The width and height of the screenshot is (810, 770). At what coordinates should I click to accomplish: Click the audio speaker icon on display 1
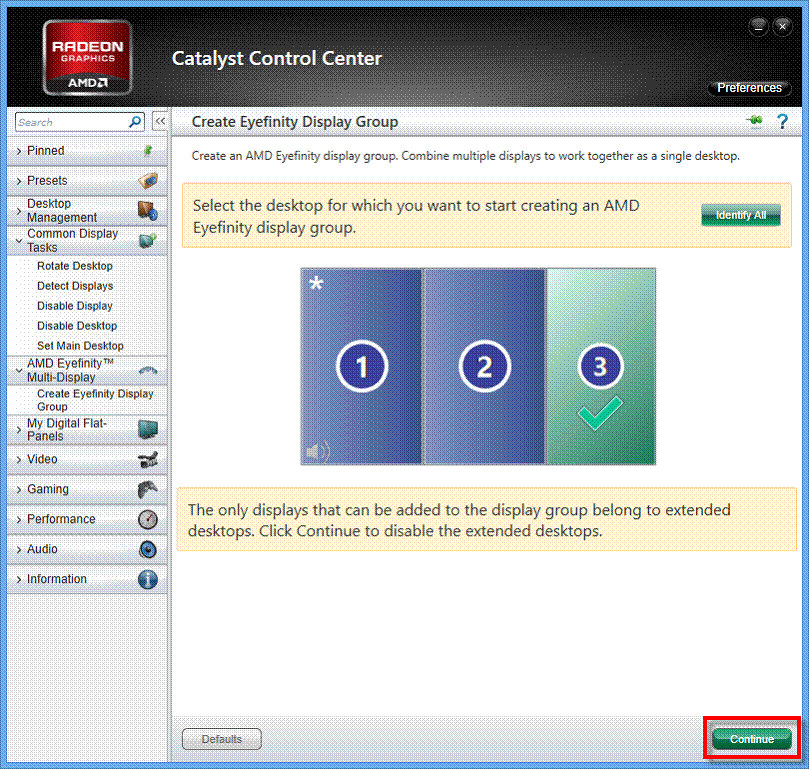[317, 451]
